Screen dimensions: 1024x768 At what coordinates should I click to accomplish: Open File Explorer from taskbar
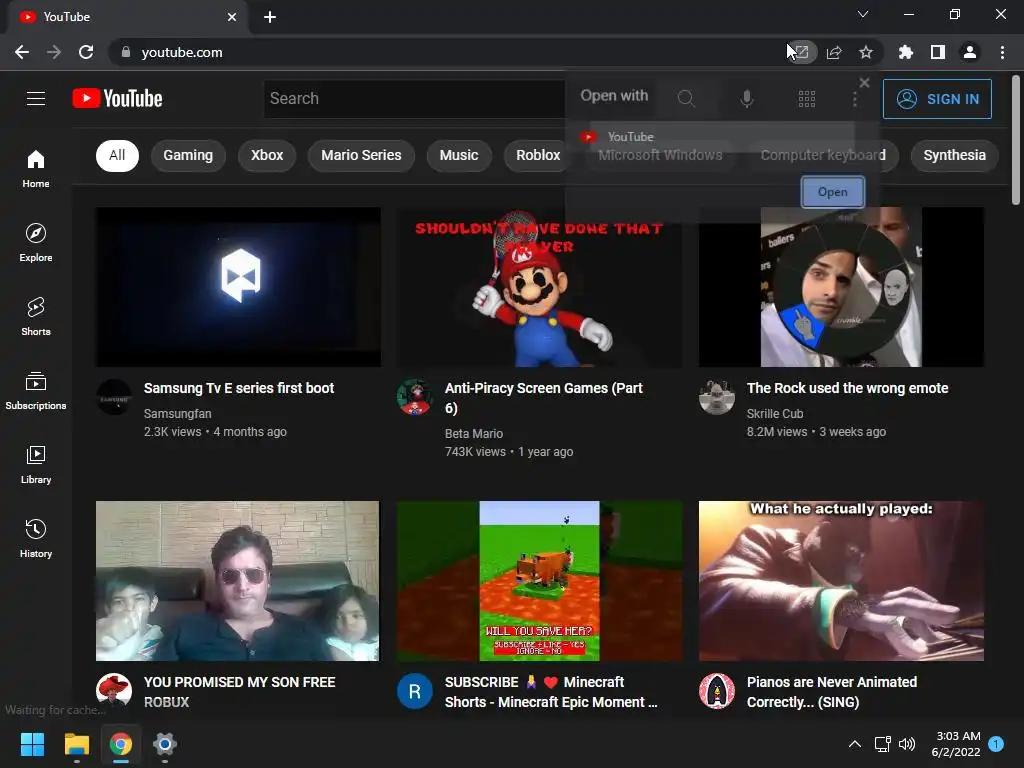point(76,744)
